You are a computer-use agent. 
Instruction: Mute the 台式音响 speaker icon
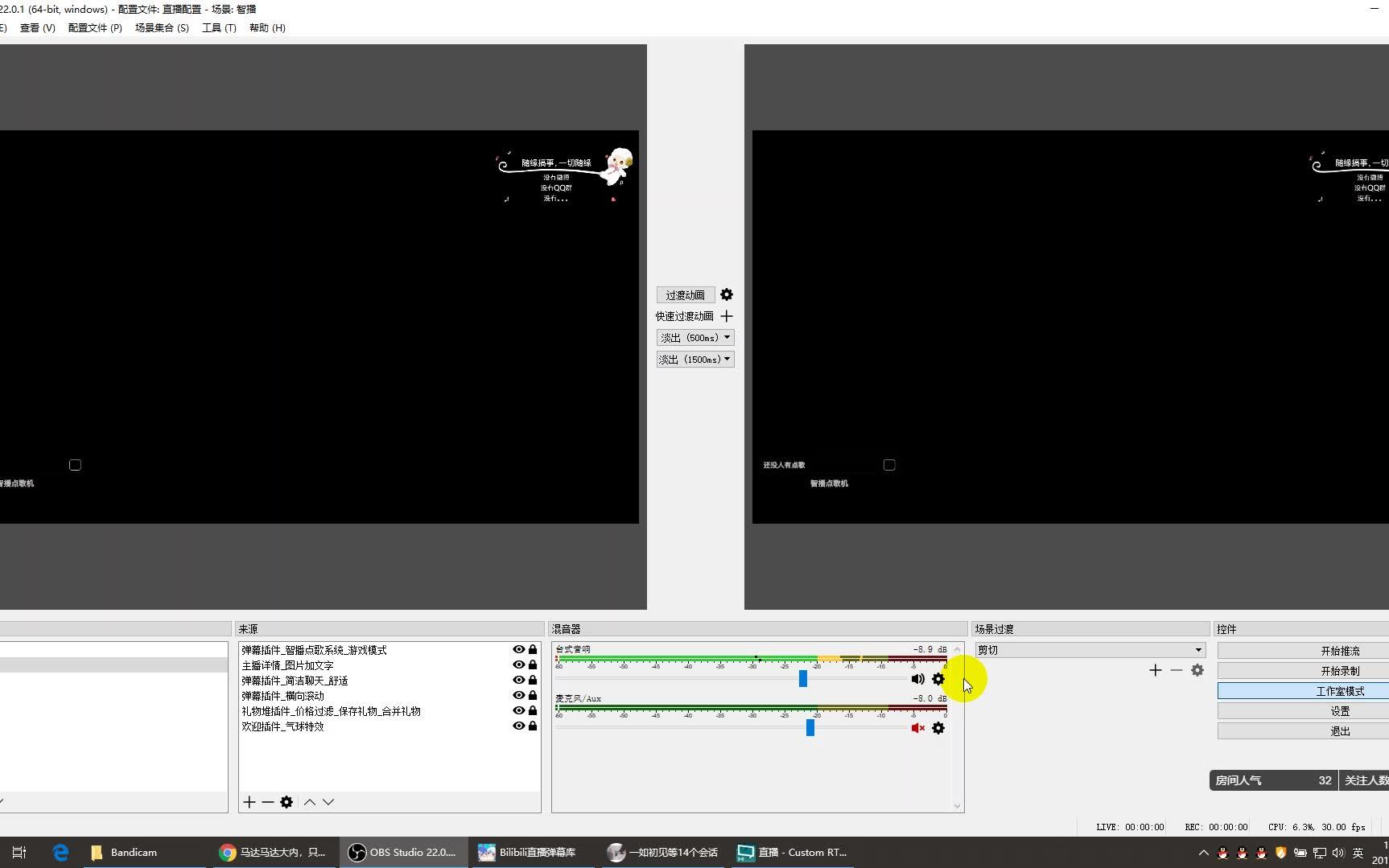(x=917, y=679)
